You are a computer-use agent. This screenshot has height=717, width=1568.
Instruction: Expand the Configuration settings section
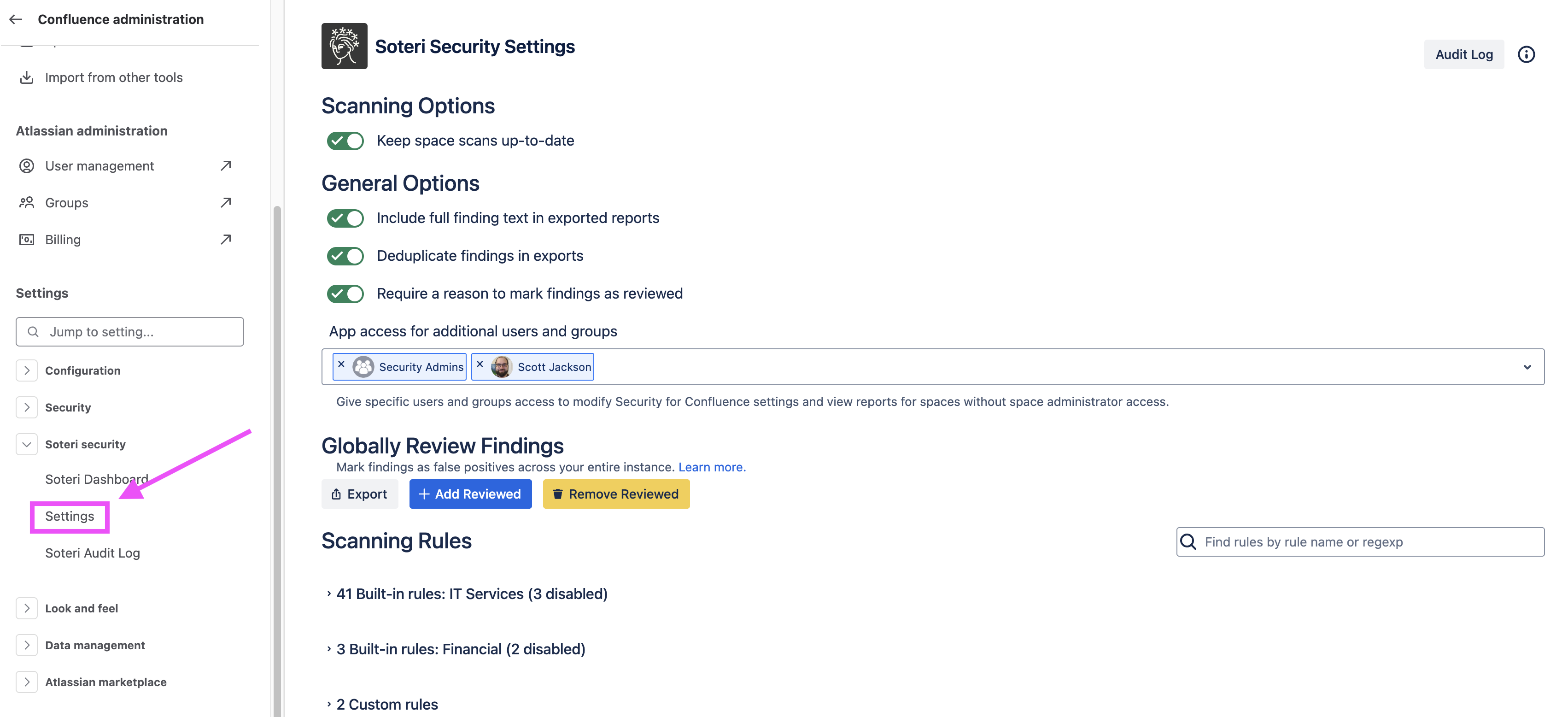pyautogui.click(x=27, y=370)
